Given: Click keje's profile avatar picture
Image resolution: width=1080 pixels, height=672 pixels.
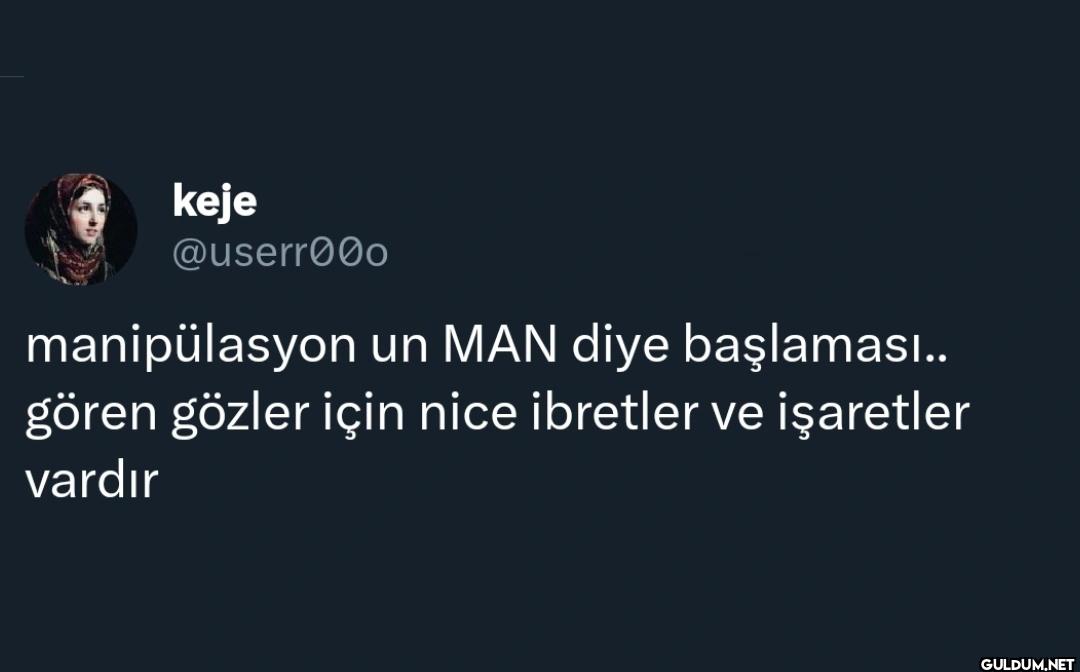Looking at the screenshot, I should [81, 229].
